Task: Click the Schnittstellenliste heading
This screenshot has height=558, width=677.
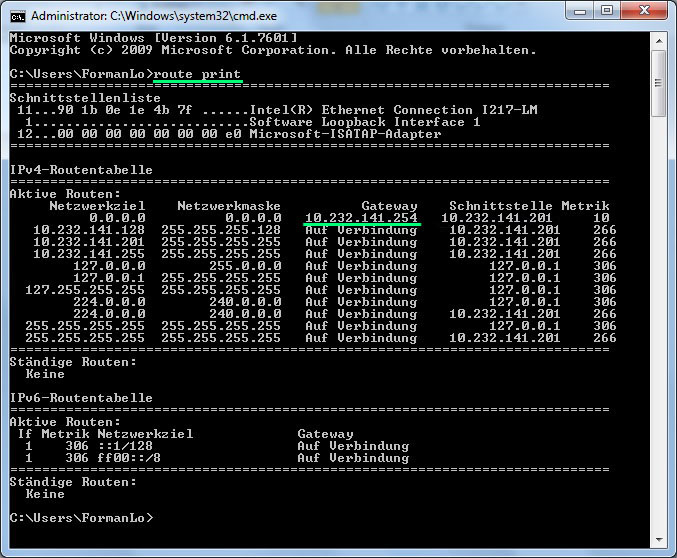Action: pyautogui.click(x=85, y=98)
